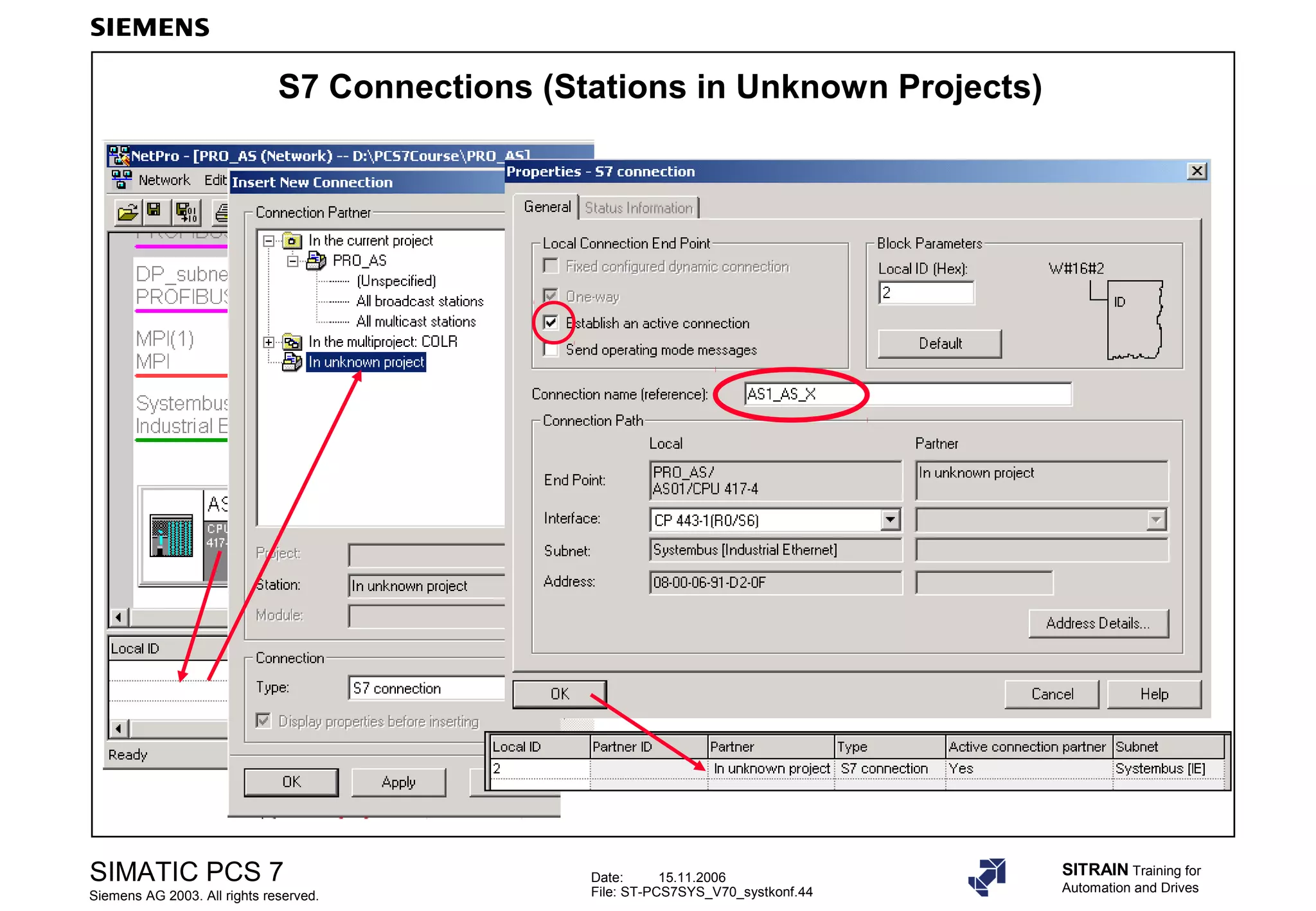Click 'Active connection partner' column header
The height and width of the screenshot is (911, 1316).
point(1029,747)
